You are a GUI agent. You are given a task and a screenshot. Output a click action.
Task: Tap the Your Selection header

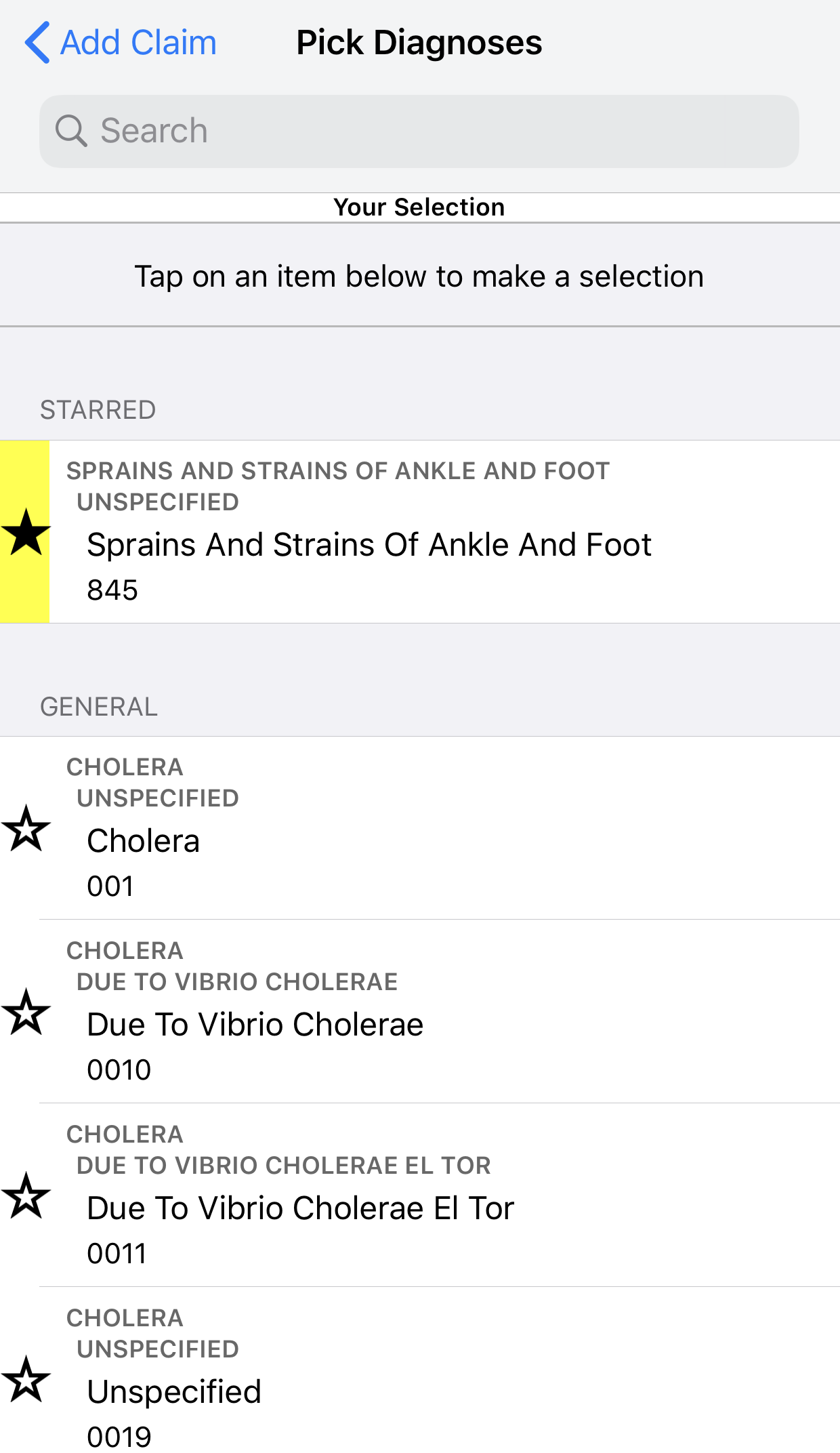coord(419,207)
